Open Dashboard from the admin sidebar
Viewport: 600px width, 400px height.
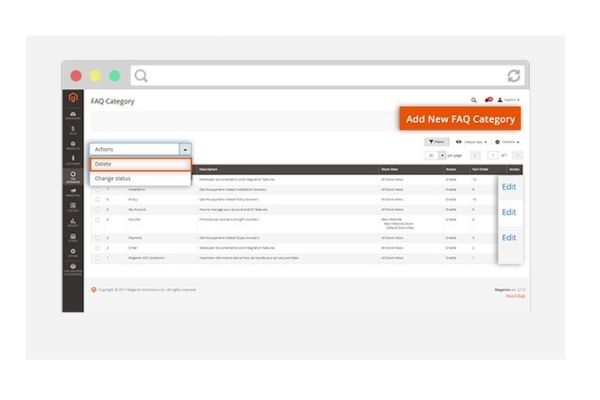73,113
